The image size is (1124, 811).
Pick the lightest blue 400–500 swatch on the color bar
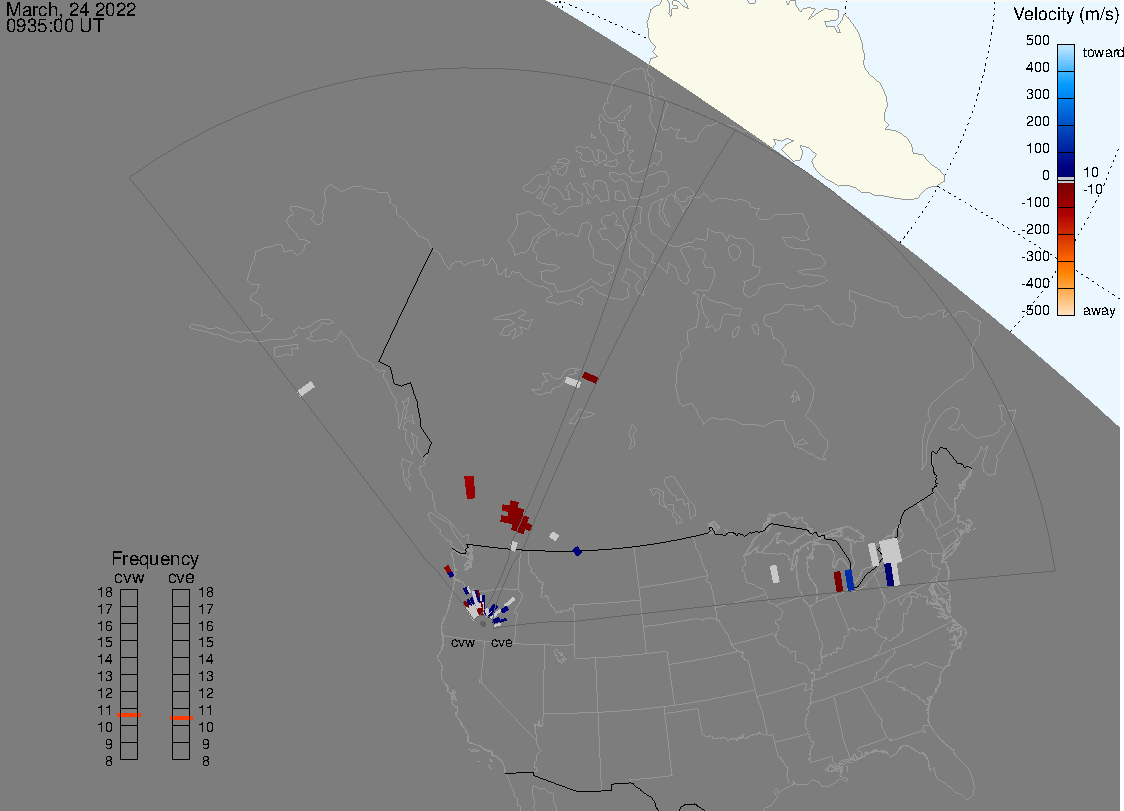click(x=1066, y=58)
